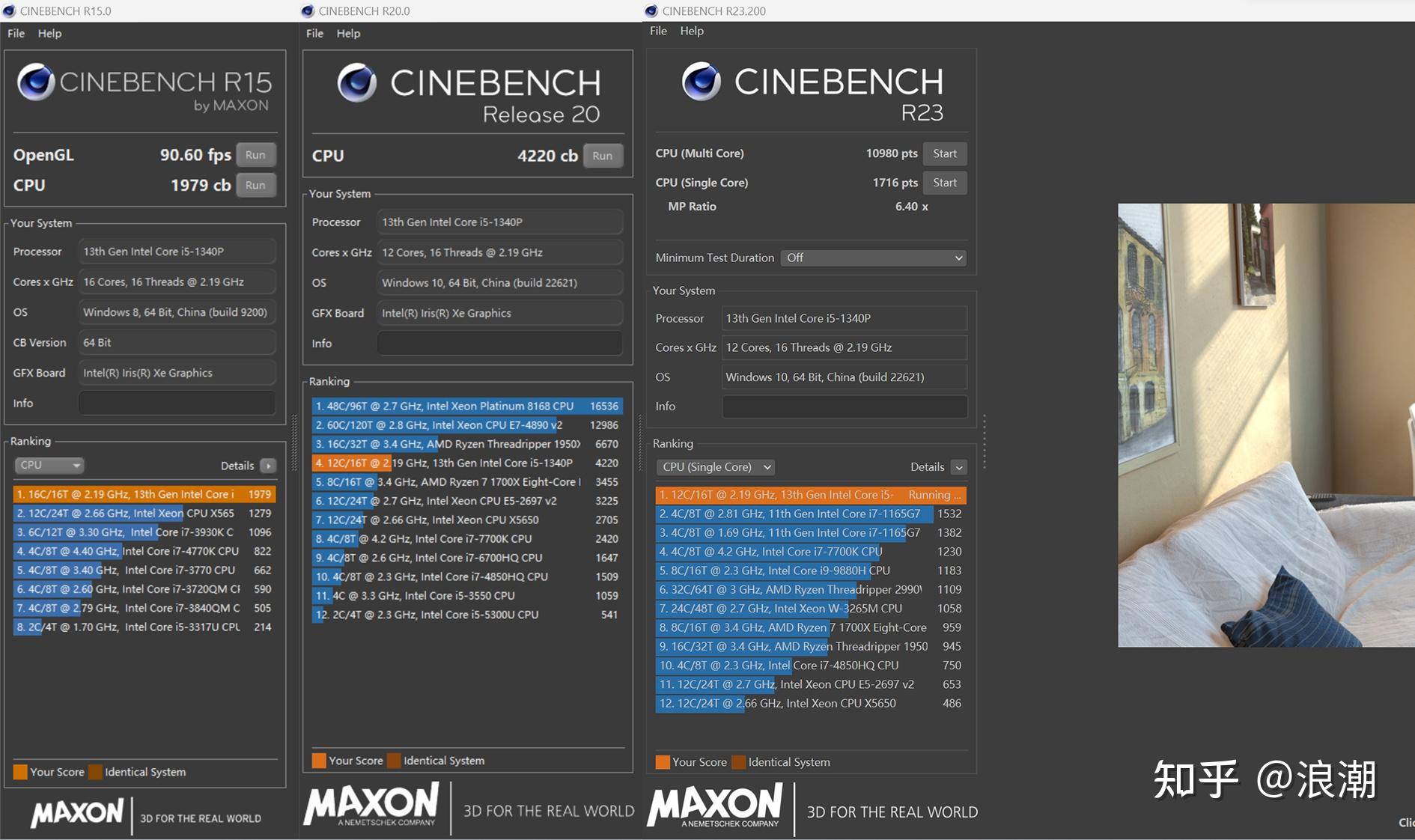Viewport: 1415px width, 840px height.
Task: Click the Cinebench R15 title bar icon
Action: click(9, 10)
